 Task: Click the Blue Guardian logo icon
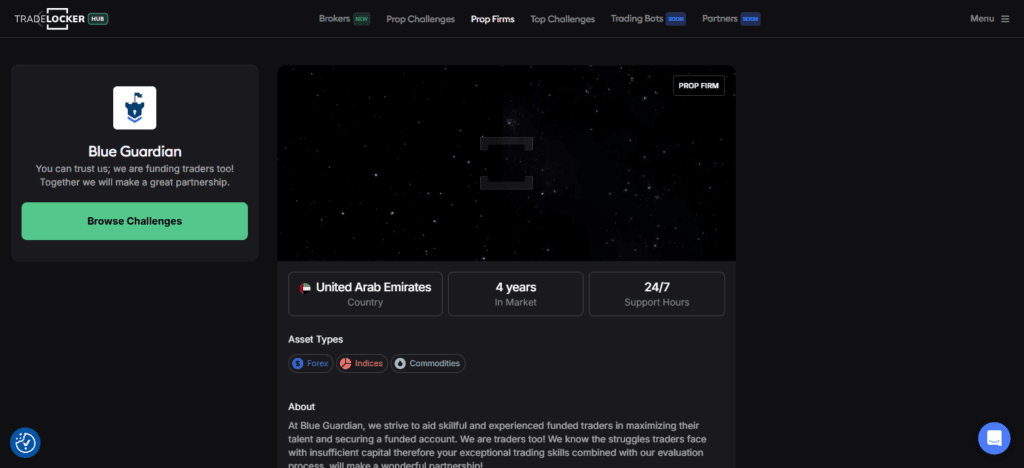[x=135, y=108]
